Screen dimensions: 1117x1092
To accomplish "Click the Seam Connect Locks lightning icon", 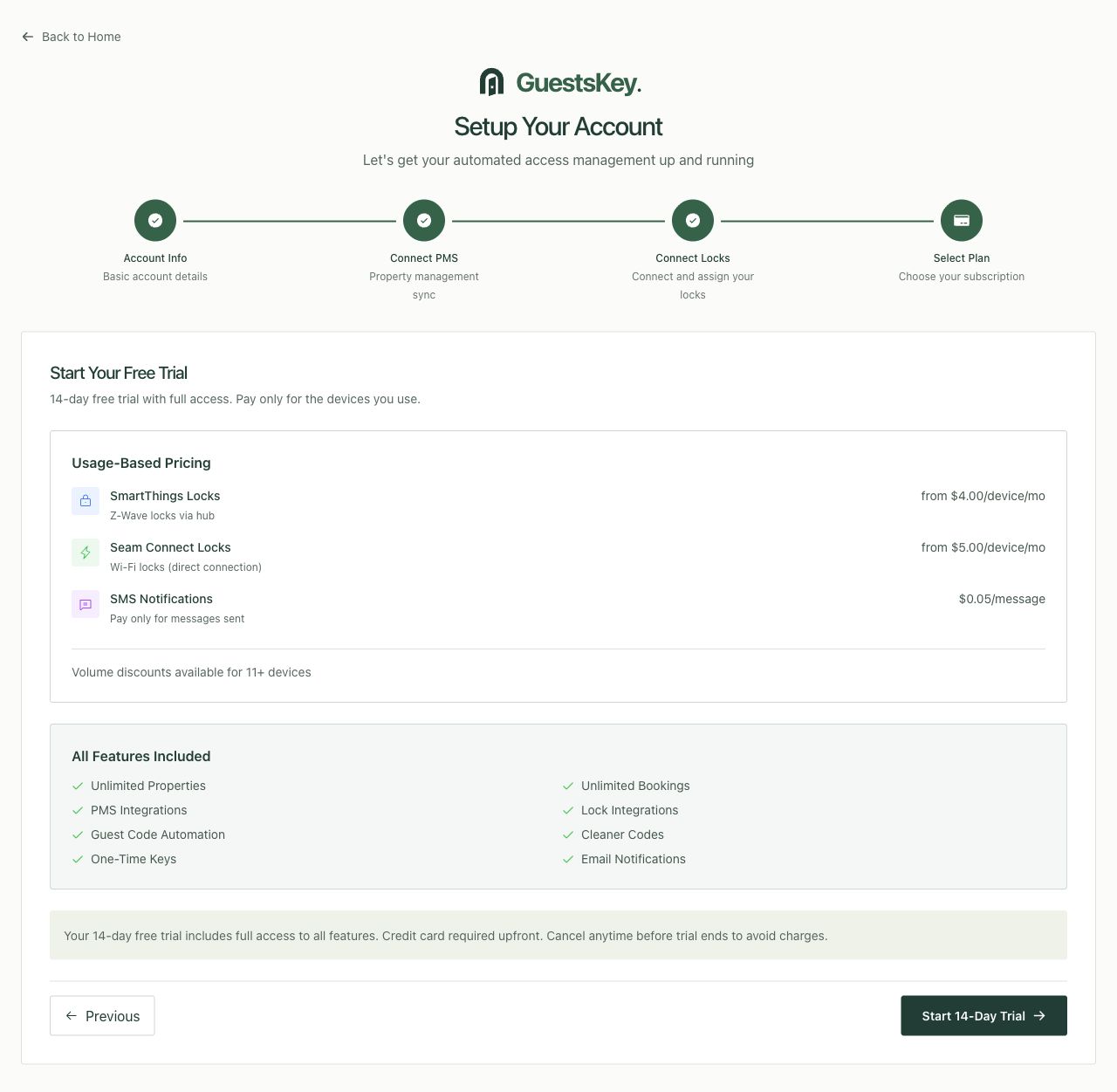I will click(86, 553).
